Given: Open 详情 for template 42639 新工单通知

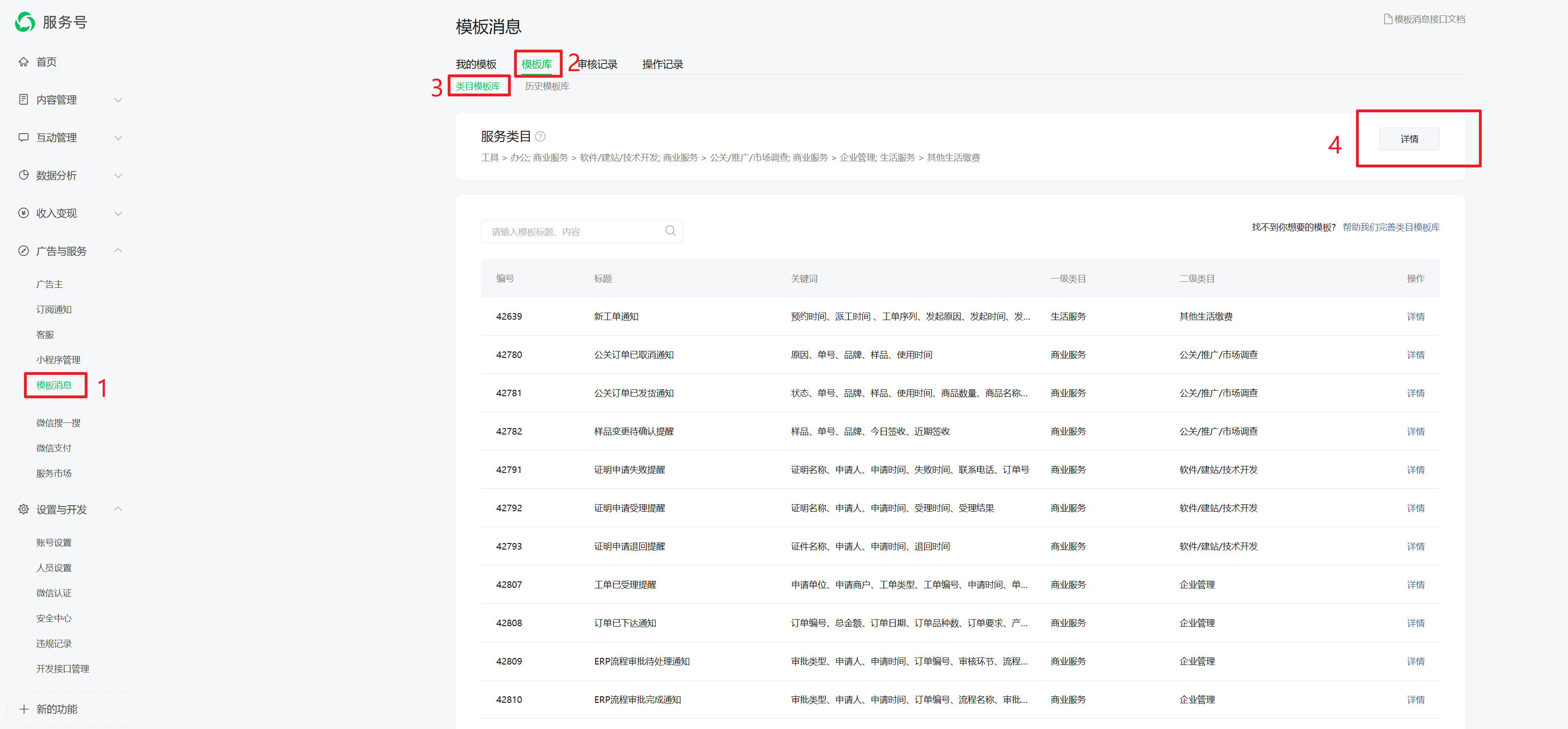Looking at the screenshot, I should point(1415,316).
